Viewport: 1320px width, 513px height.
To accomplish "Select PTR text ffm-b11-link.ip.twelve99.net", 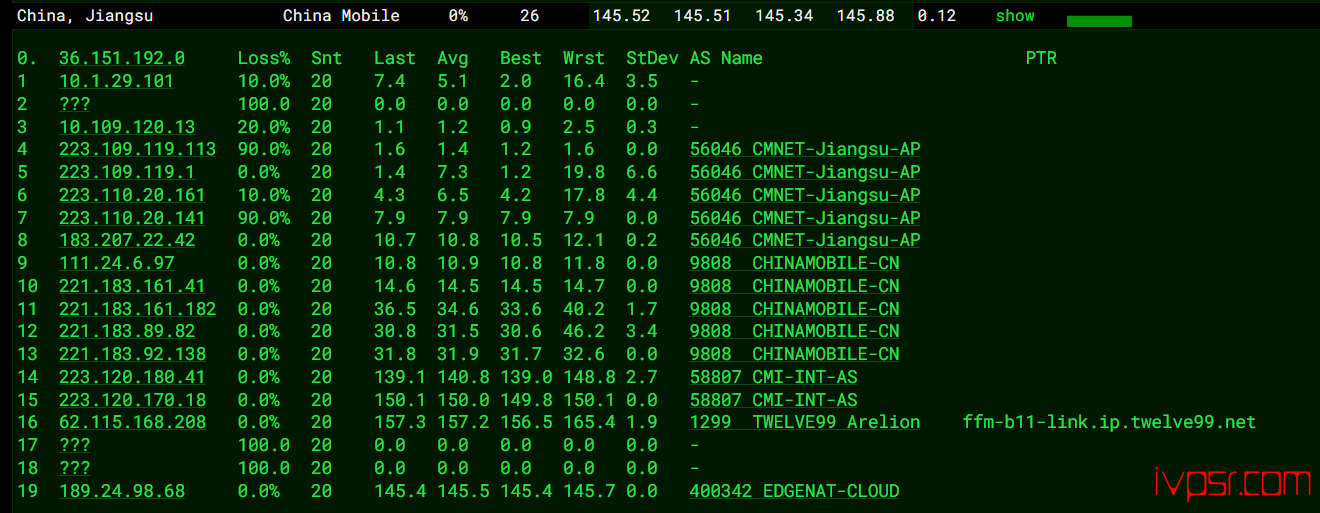I will click(x=1109, y=423).
